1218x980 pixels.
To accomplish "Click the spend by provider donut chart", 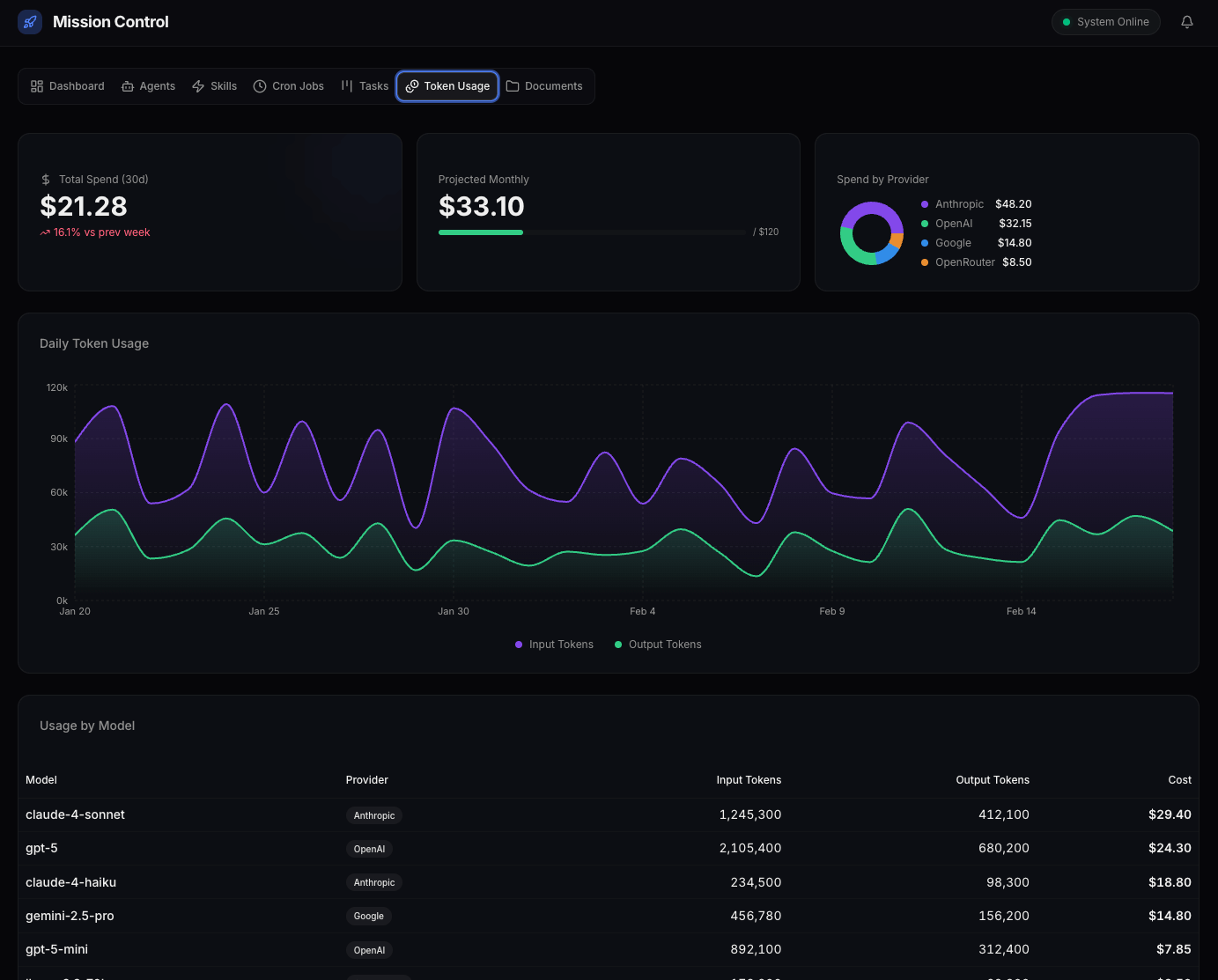I will coord(872,233).
